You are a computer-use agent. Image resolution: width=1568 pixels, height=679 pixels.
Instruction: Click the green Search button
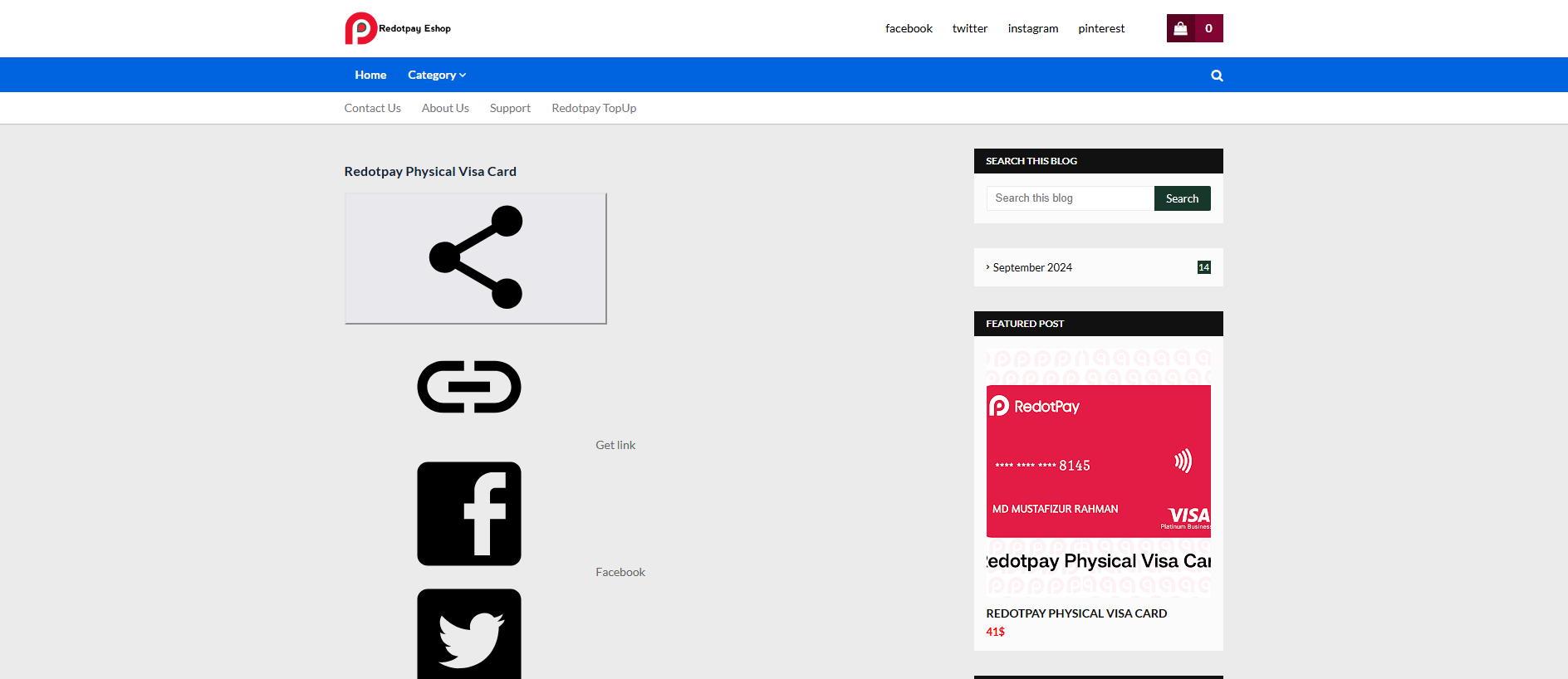pos(1182,198)
